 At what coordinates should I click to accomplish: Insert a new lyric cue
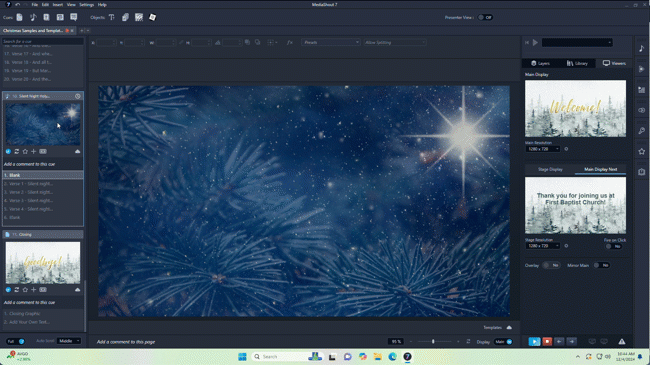coord(33,17)
